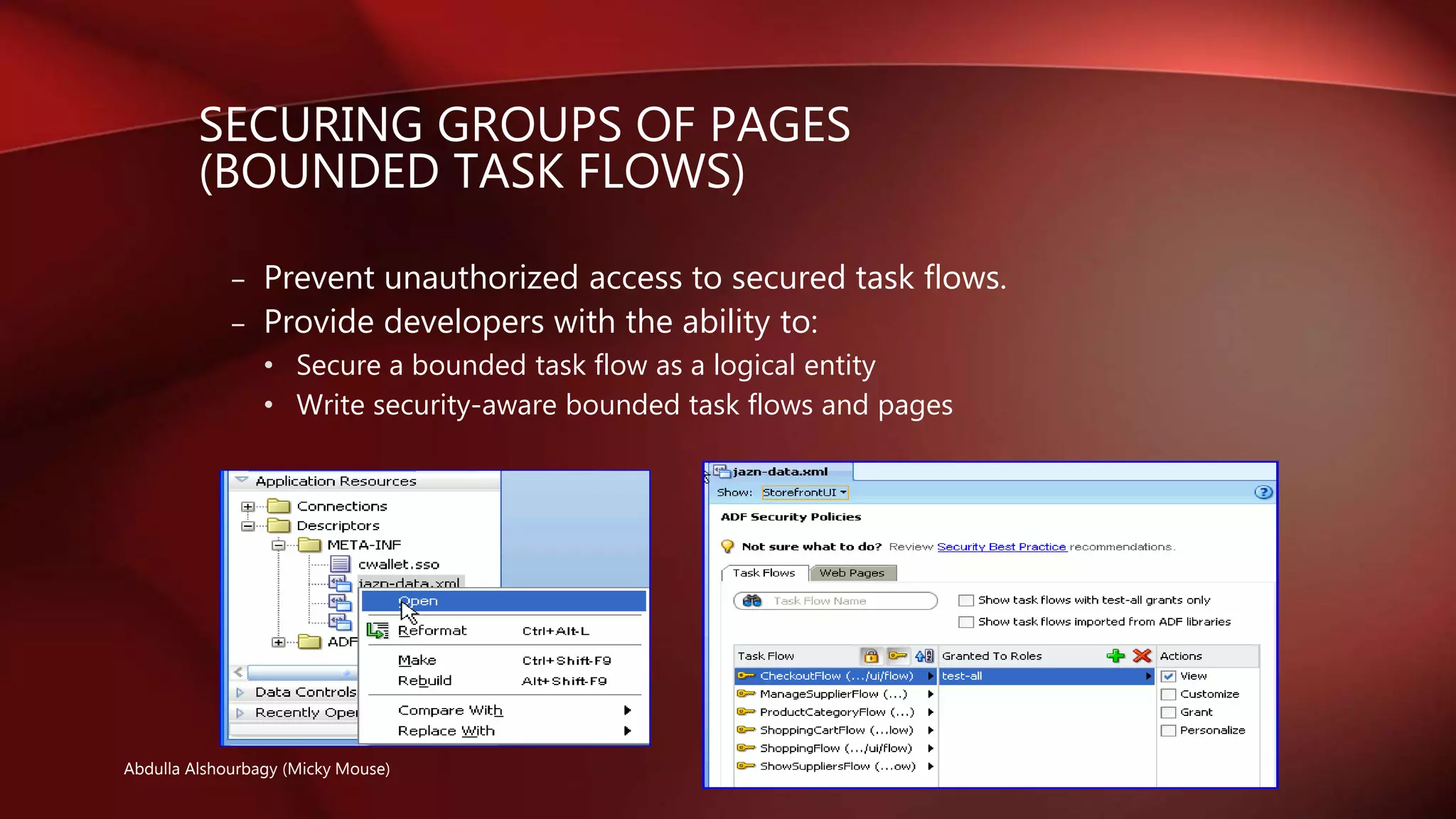Click the lock filter icon in Task Flow header
Screen dimensions: 1456x819
pyautogui.click(x=871, y=656)
